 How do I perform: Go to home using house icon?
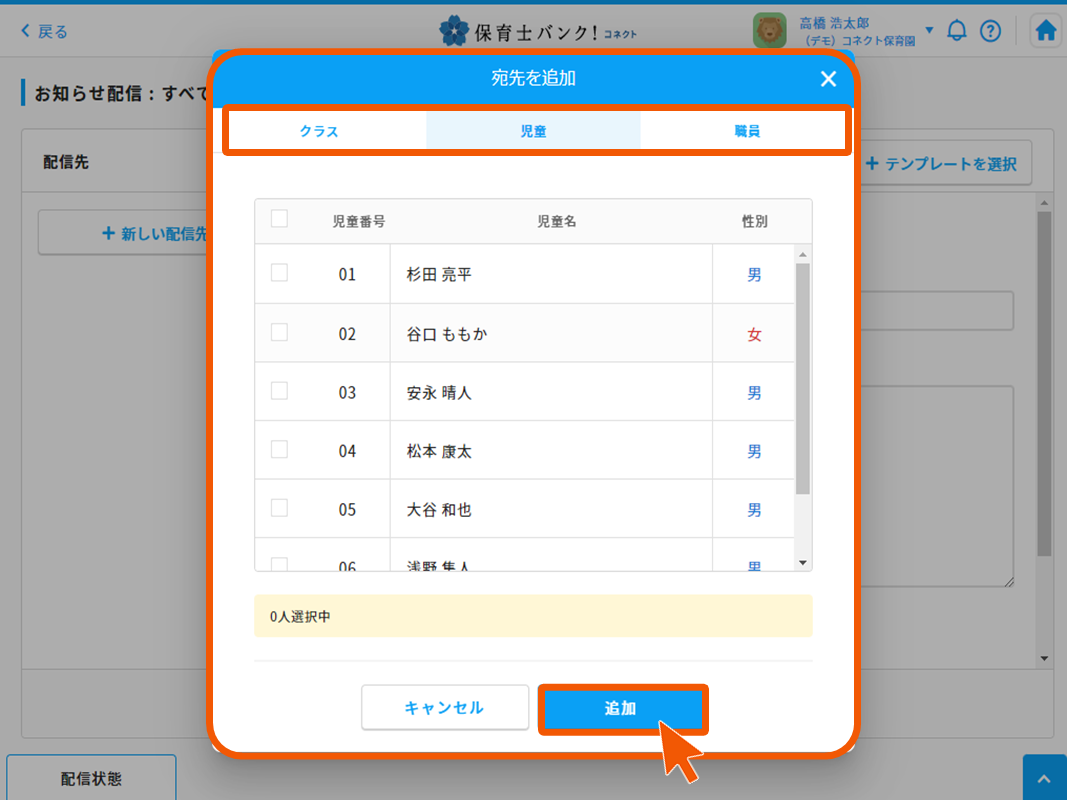pyautogui.click(x=1046, y=31)
